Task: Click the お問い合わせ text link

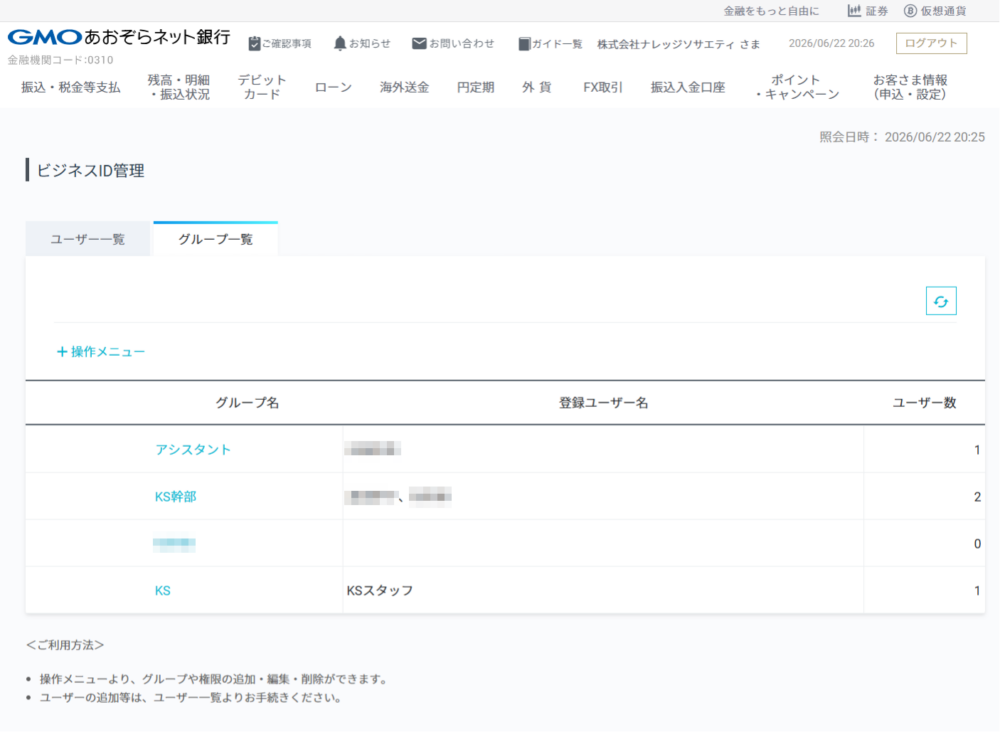Action: [x=462, y=43]
